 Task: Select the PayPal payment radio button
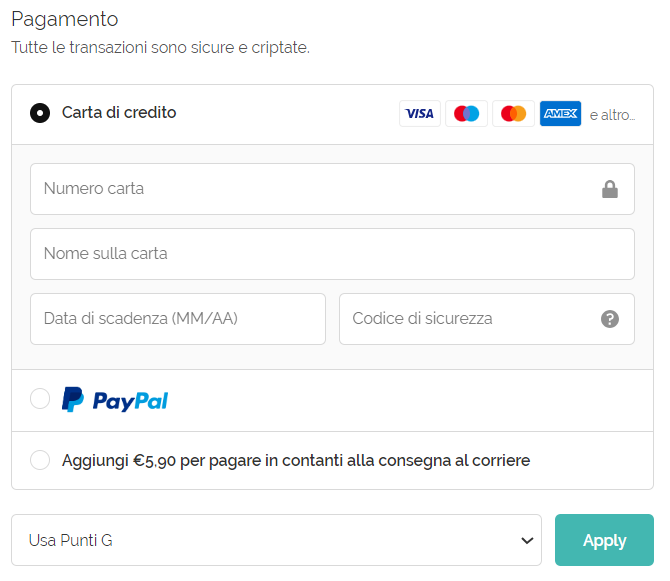point(40,399)
